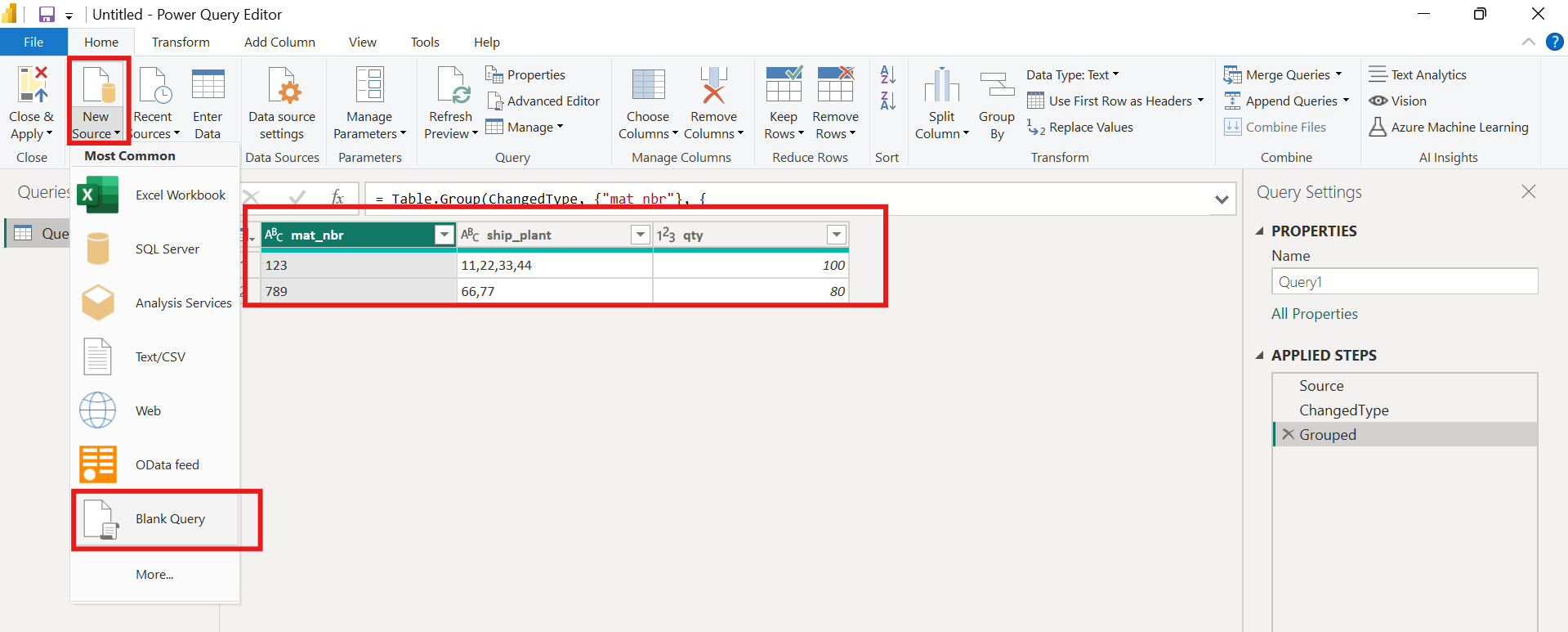Click the Enter Data icon
1568x632 pixels.
pos(208,86)
